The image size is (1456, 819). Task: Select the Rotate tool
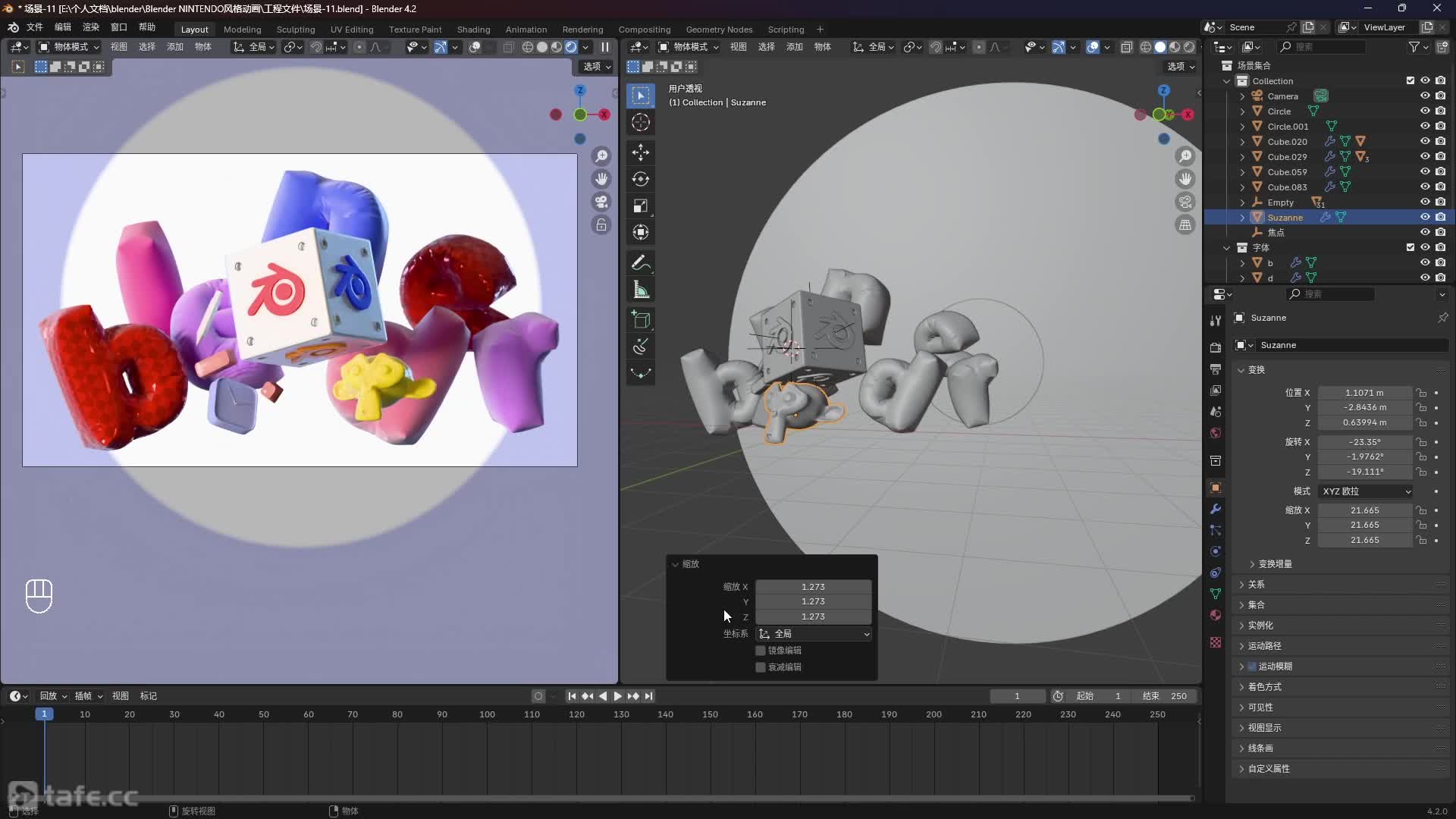641,179
